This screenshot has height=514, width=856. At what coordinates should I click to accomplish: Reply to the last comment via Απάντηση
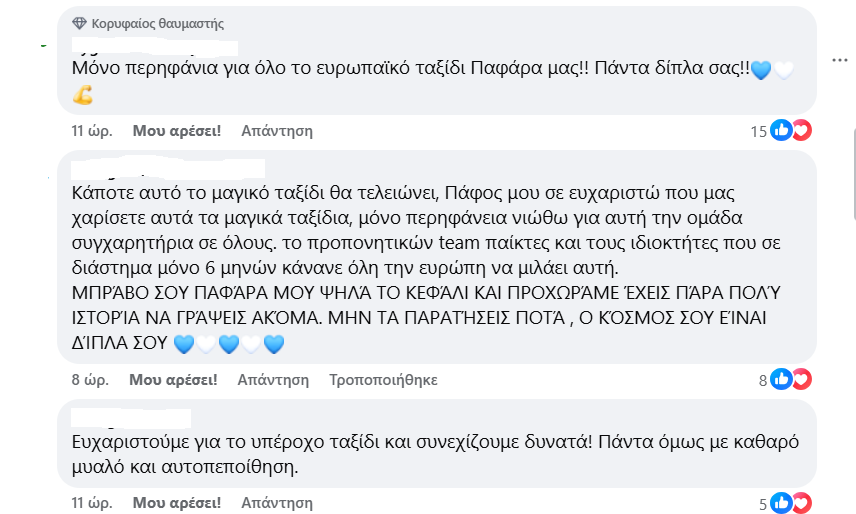click(277, 503)
